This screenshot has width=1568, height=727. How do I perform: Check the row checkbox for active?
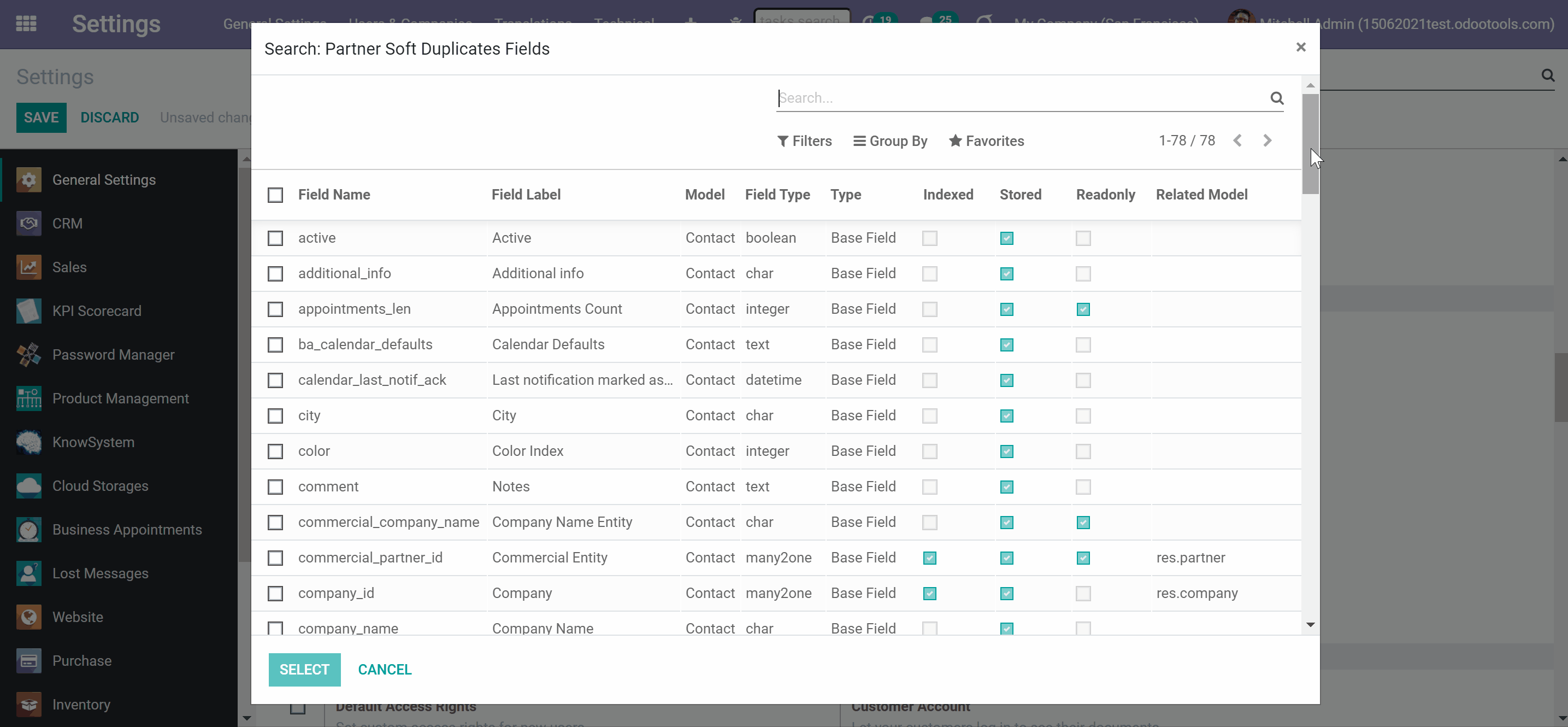[x=275, y=238]
